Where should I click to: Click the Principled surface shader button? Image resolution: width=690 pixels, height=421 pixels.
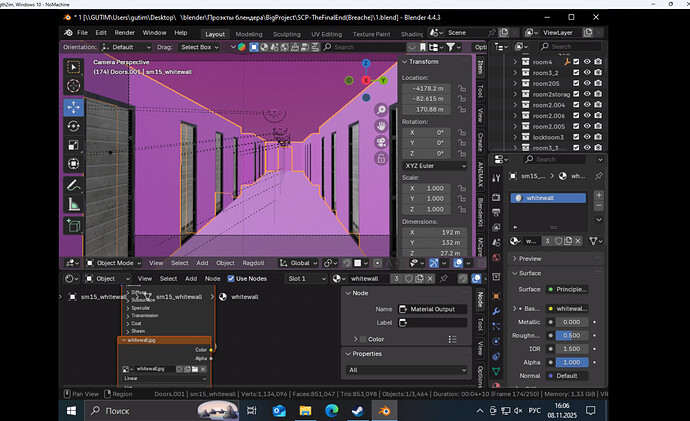pyautogui.click(x=567, y=289)
